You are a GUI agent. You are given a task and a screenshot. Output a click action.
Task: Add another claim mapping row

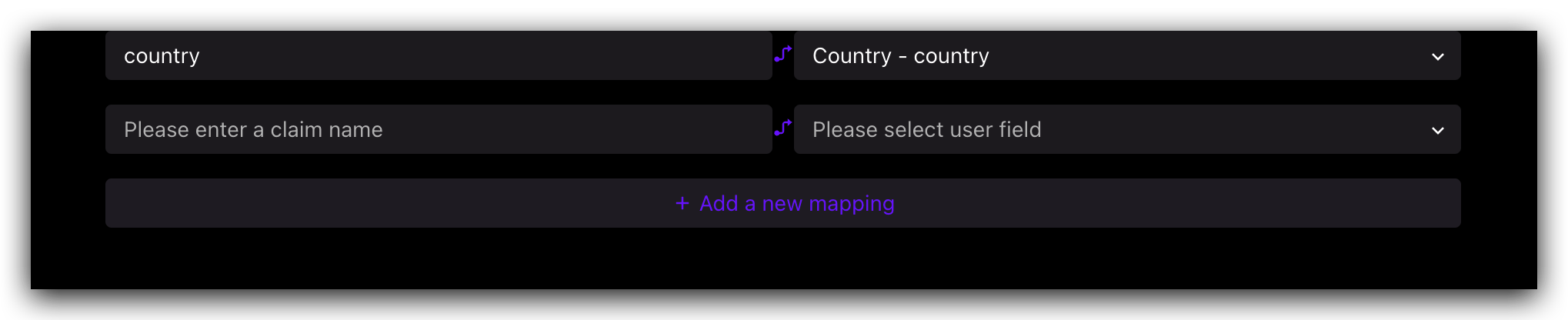click(x=782, y=203)
